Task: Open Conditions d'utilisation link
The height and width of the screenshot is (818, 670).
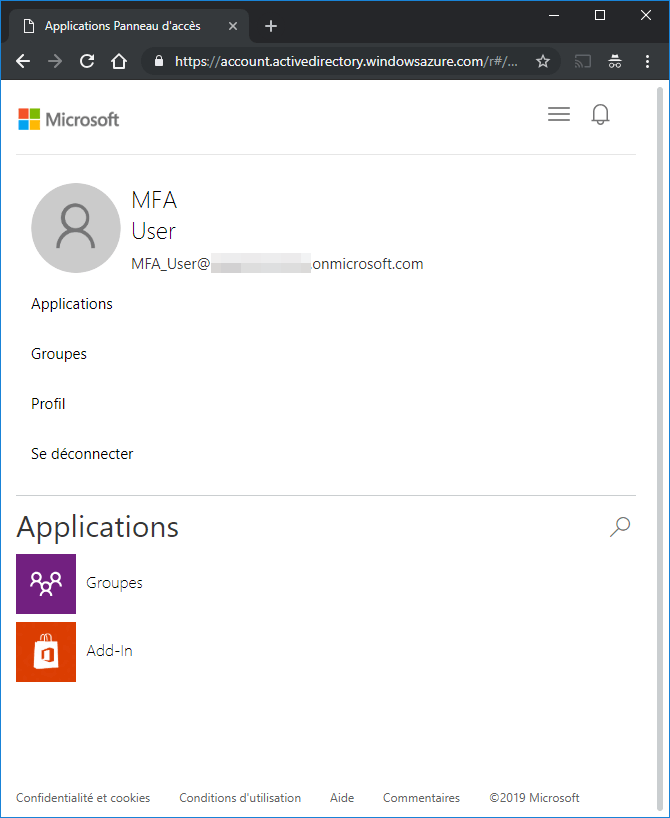Action: pyautogui.click(x=240, y=798)
